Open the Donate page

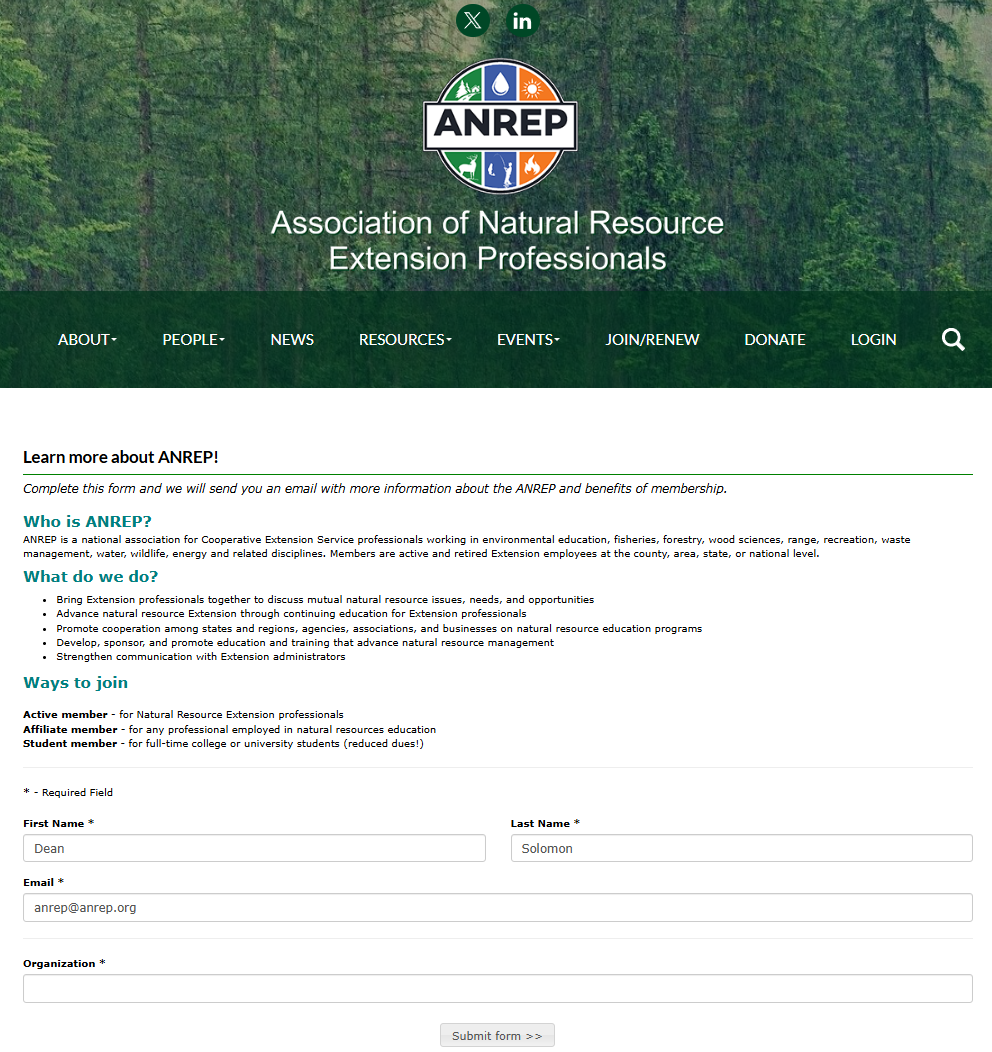(x=775, y=339)
